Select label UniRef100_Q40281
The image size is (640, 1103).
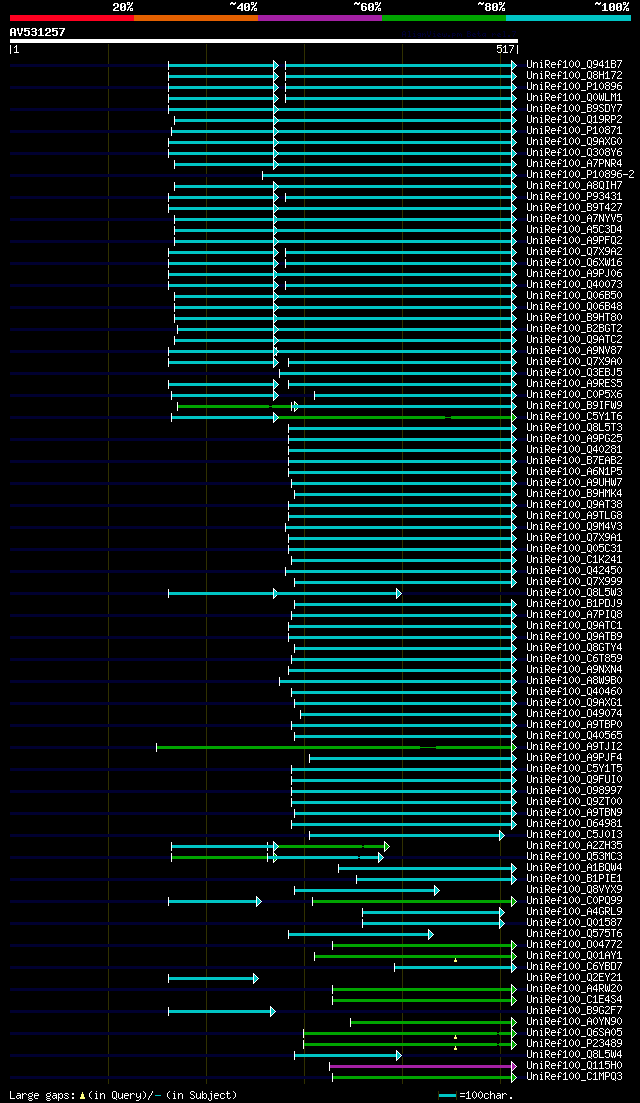click(575, 450)
